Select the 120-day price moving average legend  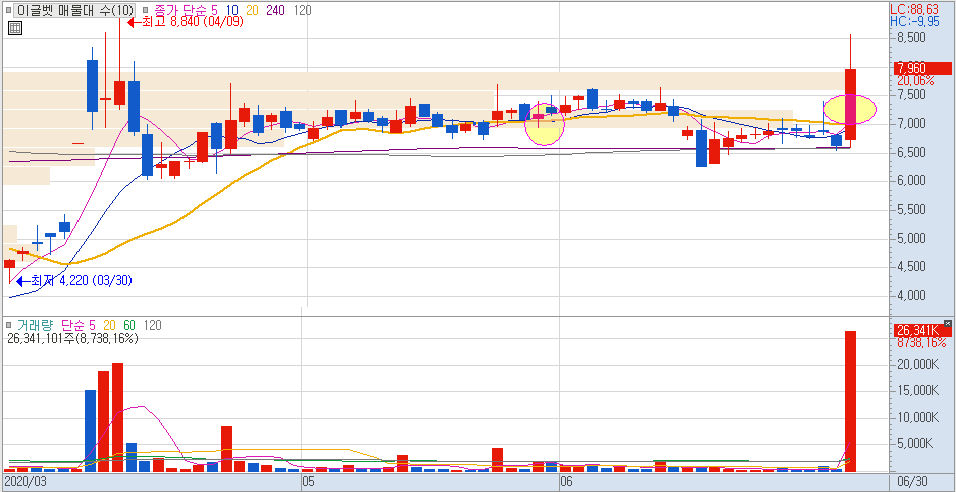(x=302, y=10)
